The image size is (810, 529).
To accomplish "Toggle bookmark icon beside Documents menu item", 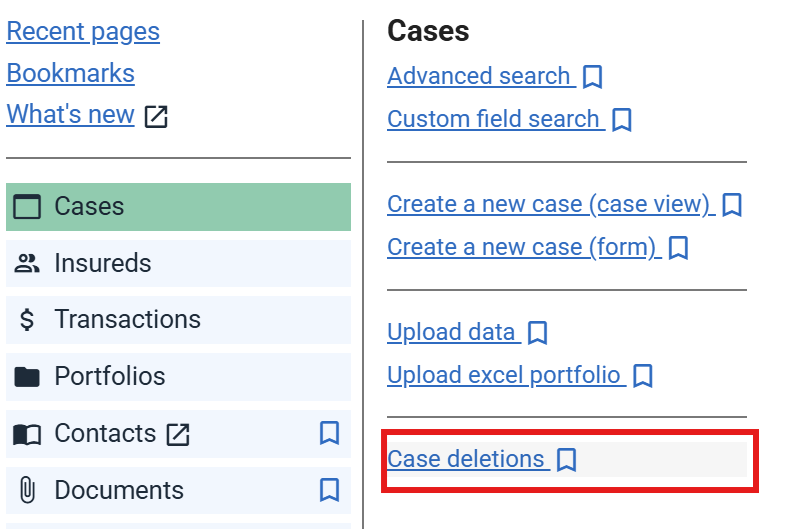I will coord(329,490).
